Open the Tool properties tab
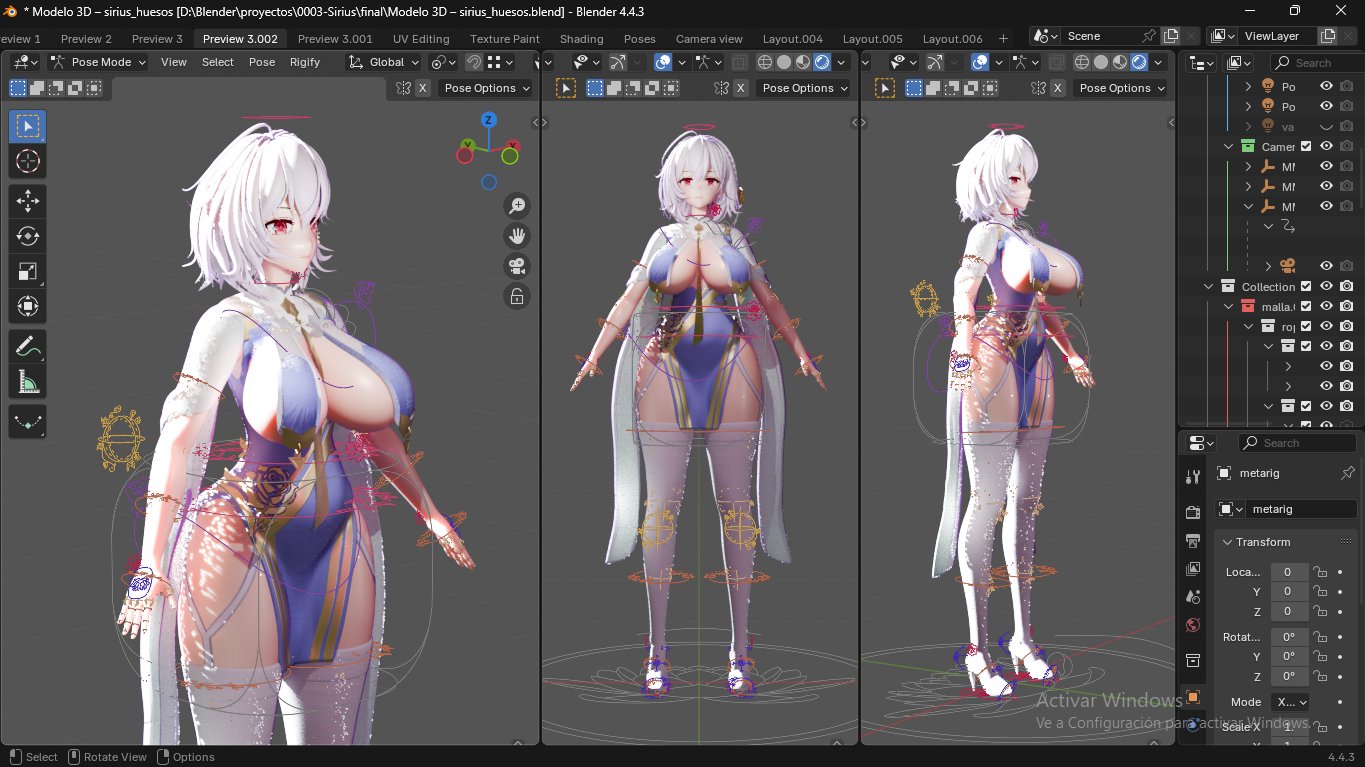Image resolution: width=1365 pixels, height=767 pixels. pos(1193,477)
